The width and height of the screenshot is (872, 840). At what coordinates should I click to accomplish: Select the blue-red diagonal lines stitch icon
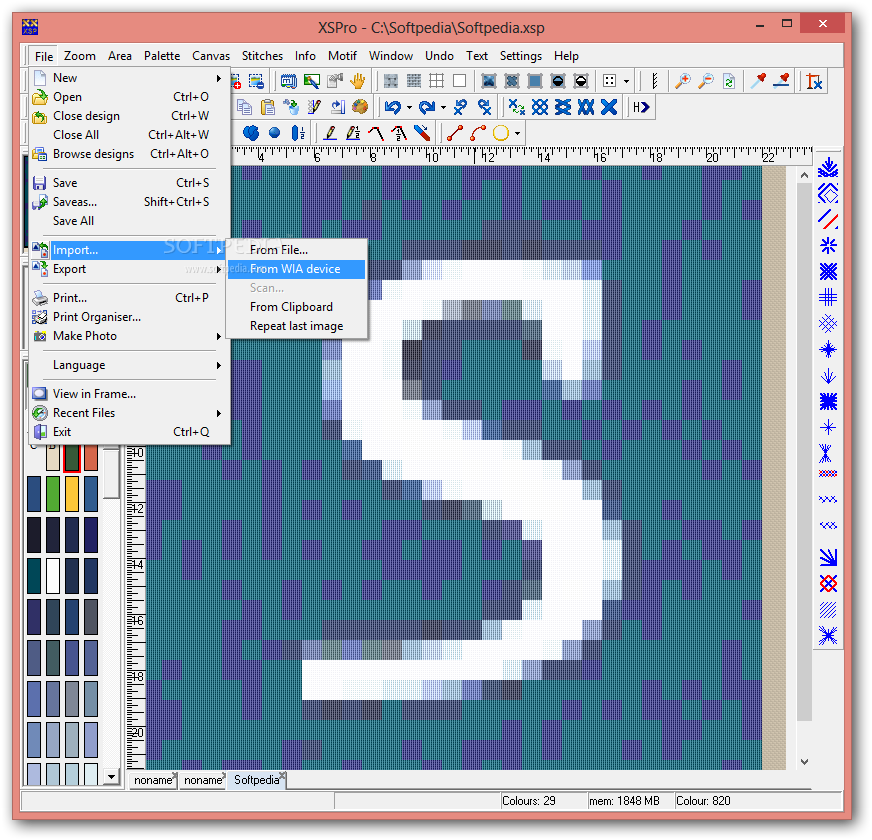(828, 219)
